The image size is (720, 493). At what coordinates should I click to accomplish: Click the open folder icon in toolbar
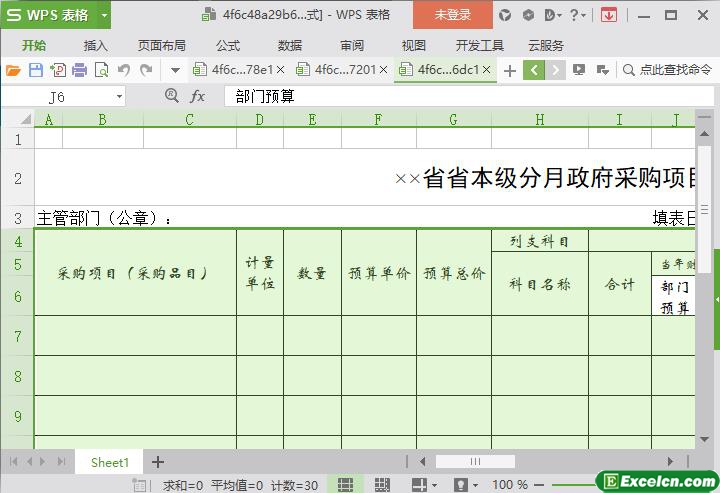(13, 70)
